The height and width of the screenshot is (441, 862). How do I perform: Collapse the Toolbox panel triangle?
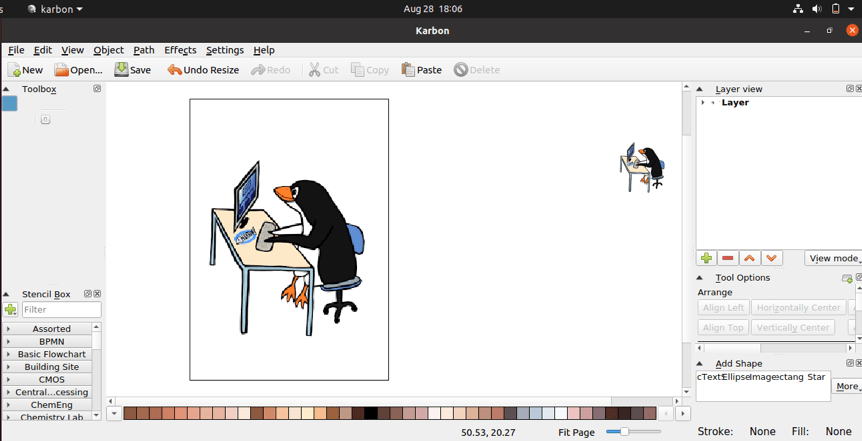tap(6, 89)
